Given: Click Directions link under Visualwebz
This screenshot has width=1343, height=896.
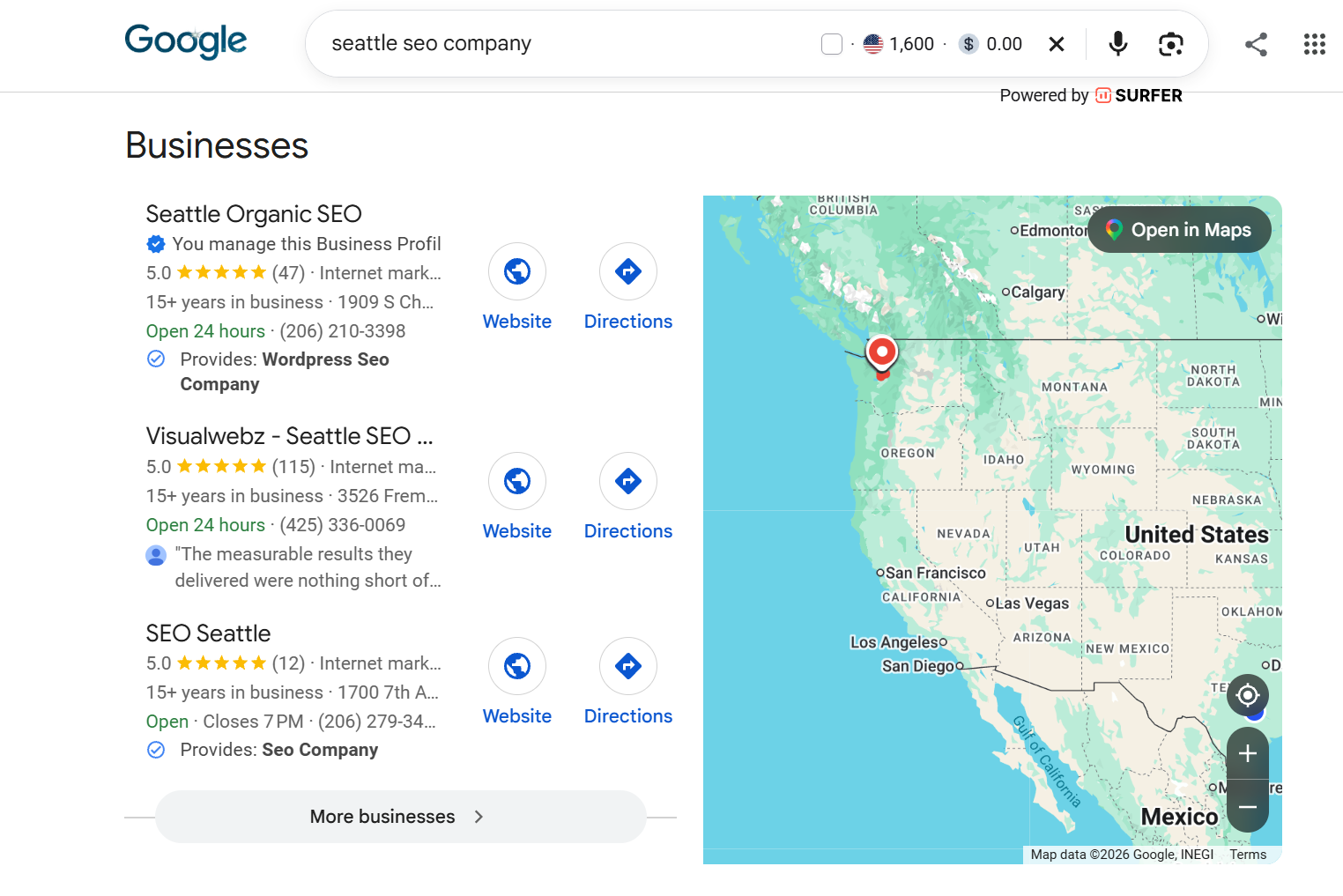Looking at the screenshot, I should point(628,531).
